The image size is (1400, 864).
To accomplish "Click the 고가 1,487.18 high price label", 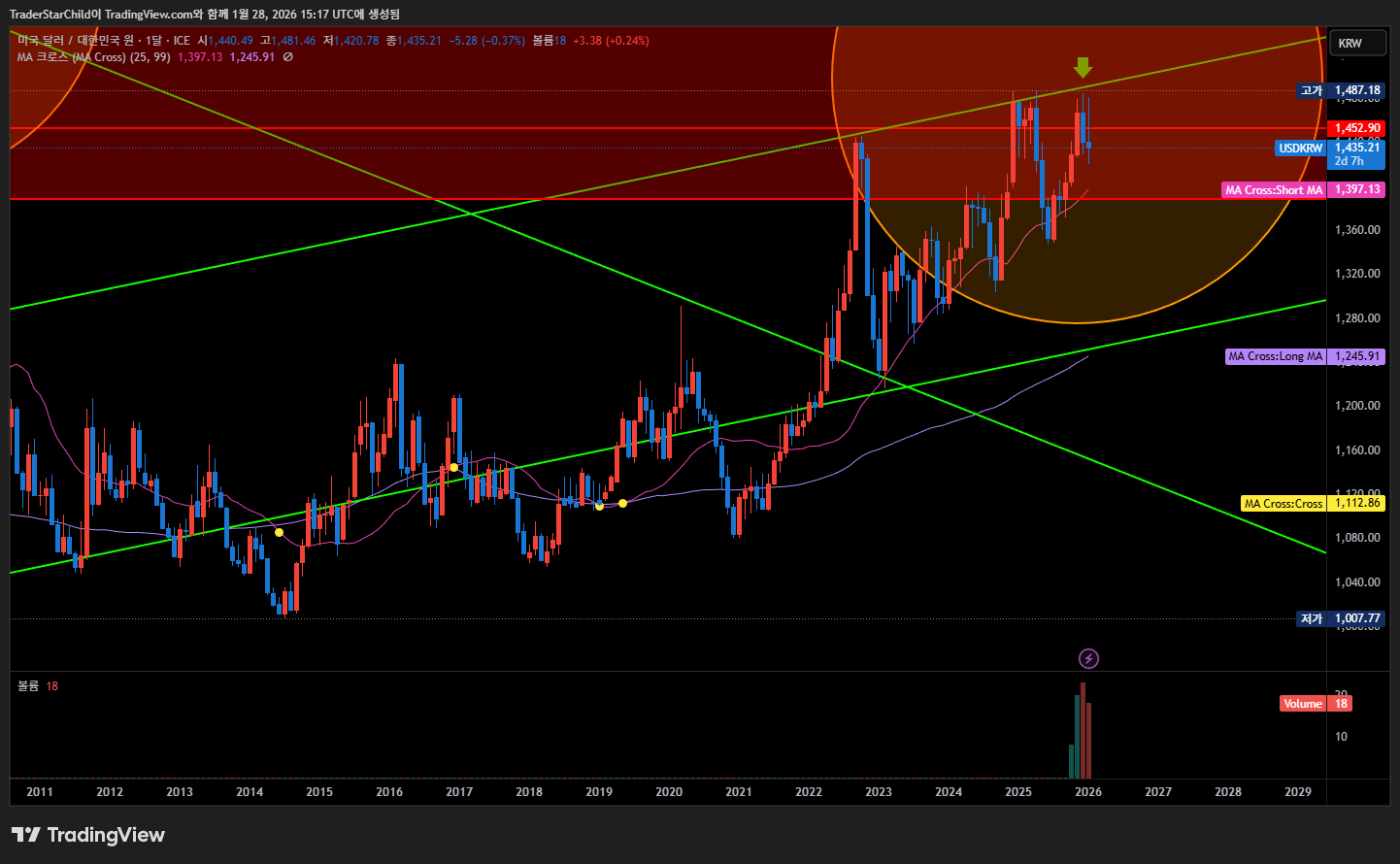I will 1340,90.
